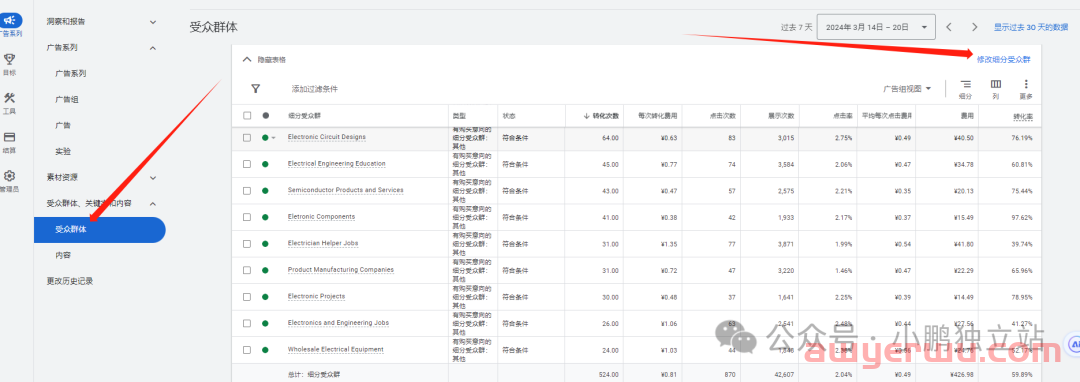Open 内容 in sidebar
Image resolution: width=1080 pixels, height=382 pixels.
click(63, 255)
